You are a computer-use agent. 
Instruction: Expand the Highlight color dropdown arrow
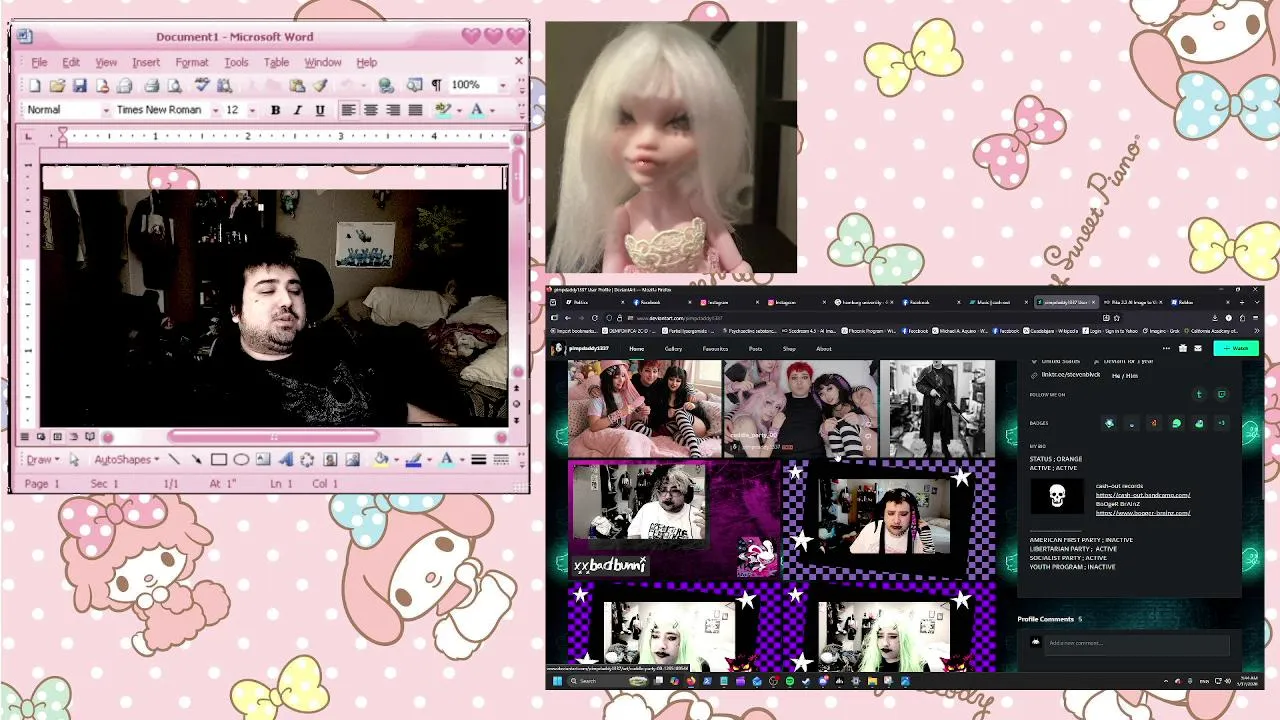click(459, 110)
